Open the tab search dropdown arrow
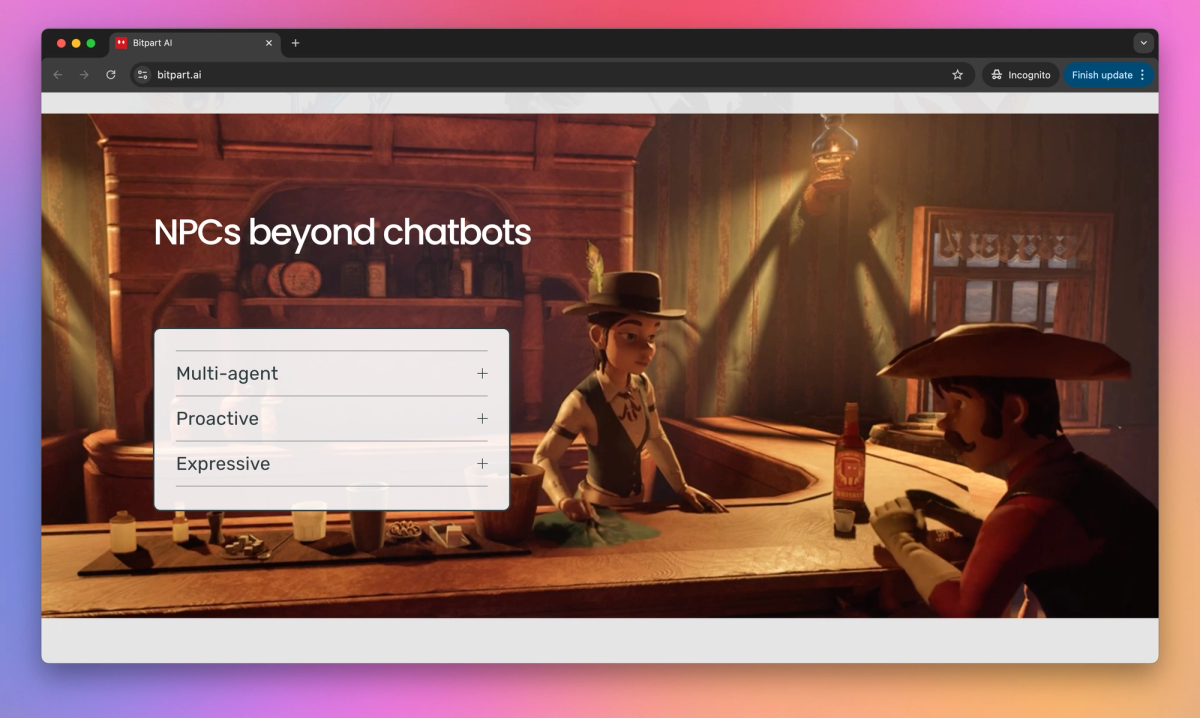Viewport: 1200px width, 718px height. click(1144, 43)
